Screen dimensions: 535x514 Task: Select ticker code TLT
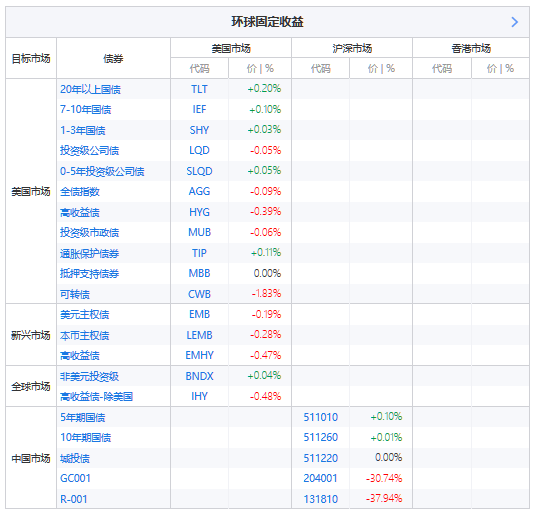point(199,89)
